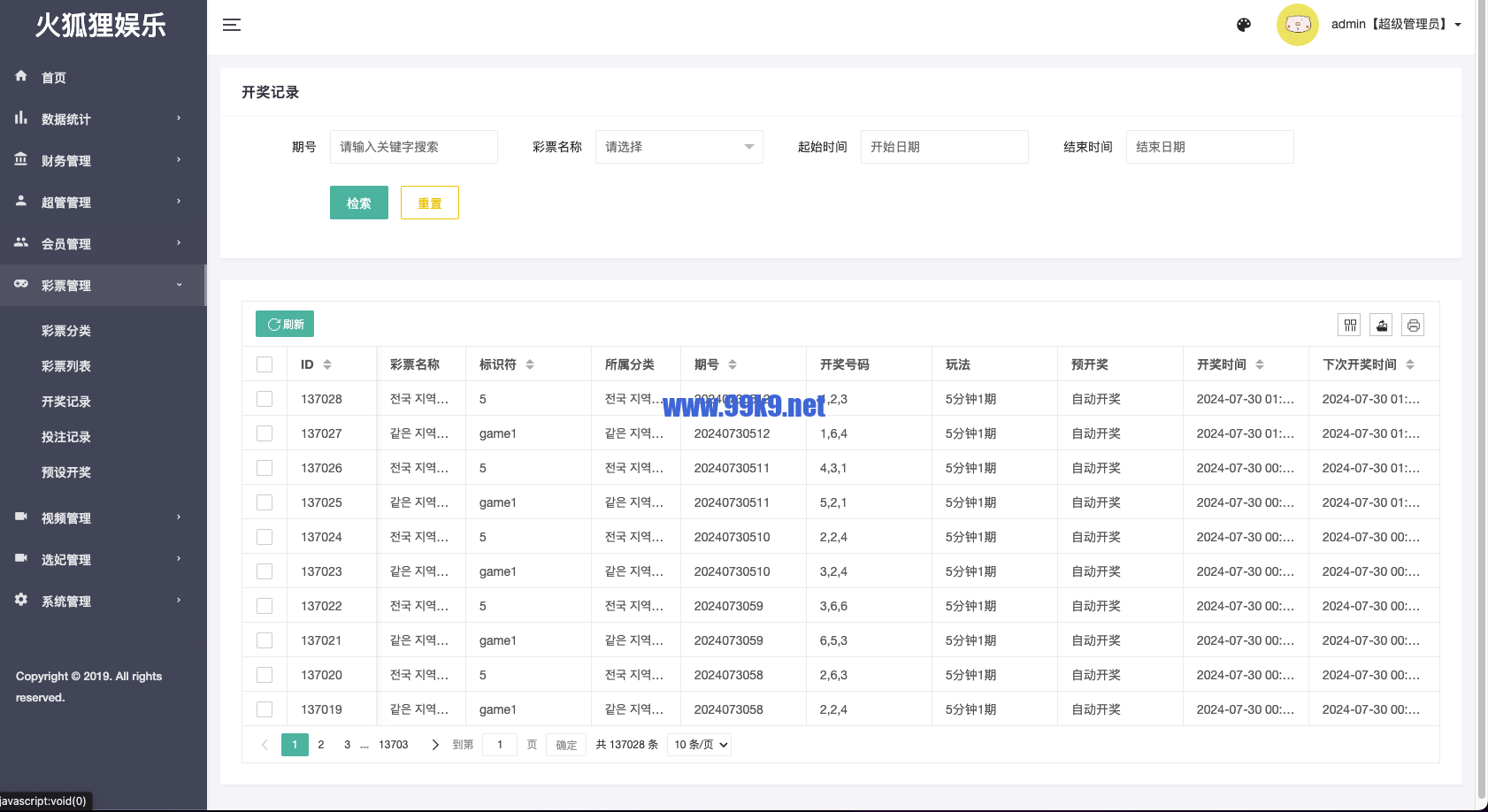Click the person icon for 超管管理
Image resolution: width=1488 pixels, height=812 pixels.
pyautogui.click(x=21, y=201)
